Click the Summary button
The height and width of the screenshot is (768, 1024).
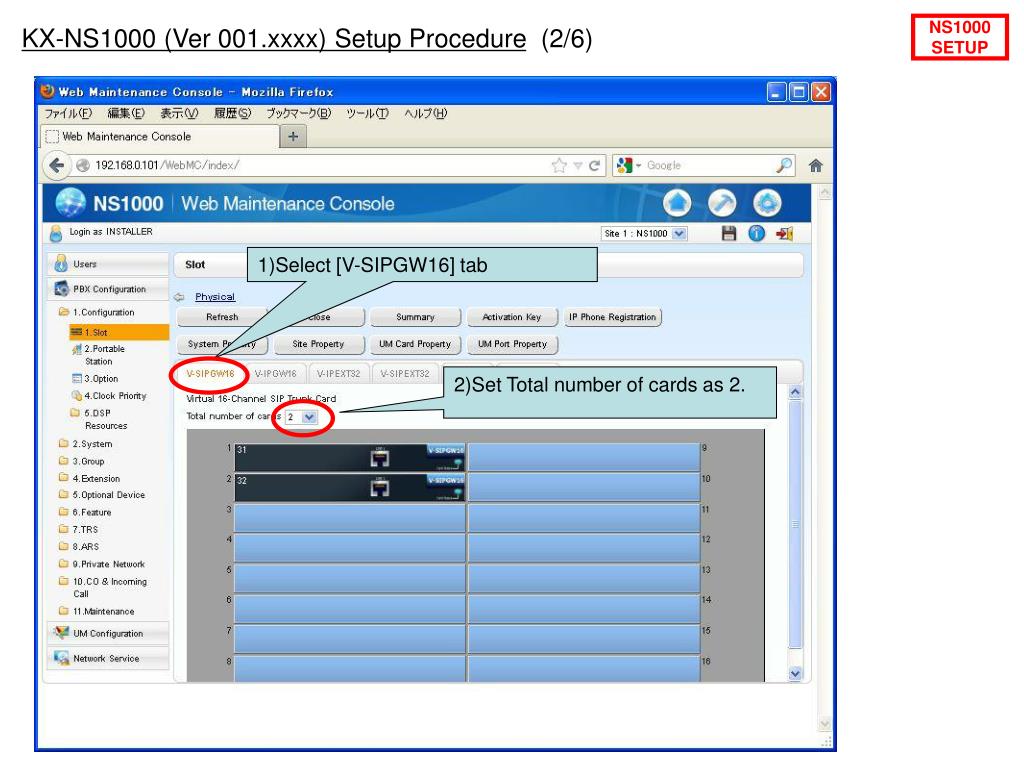(x=415, y=317)
